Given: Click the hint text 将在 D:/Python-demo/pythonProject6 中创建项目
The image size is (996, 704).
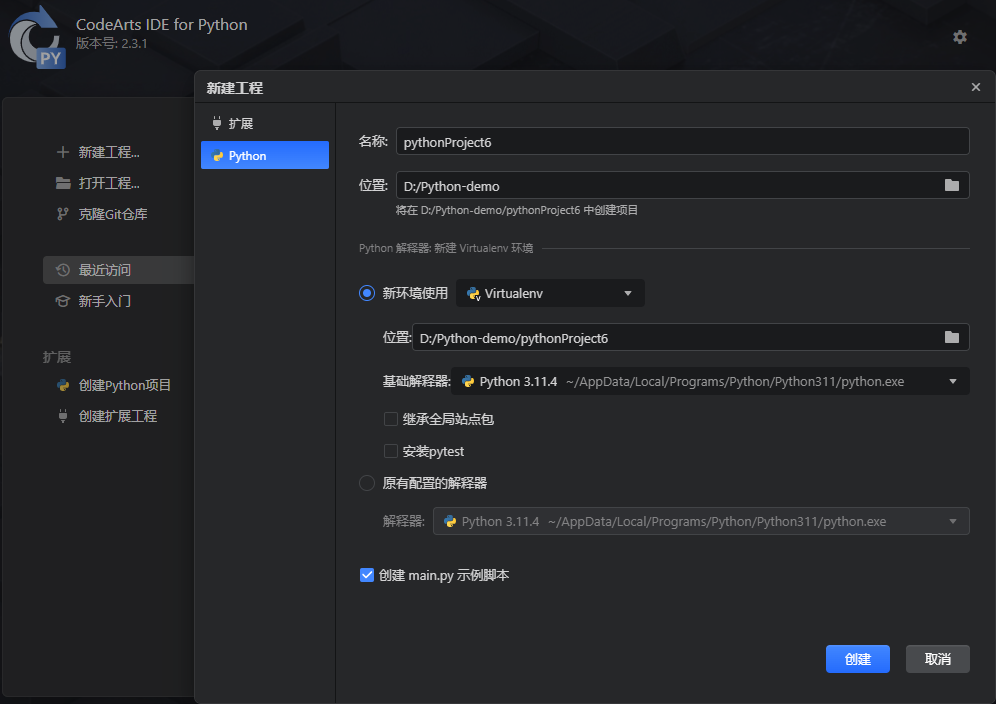Looking at the screenshot, I should pyautogui.click(x=516, y=210).
